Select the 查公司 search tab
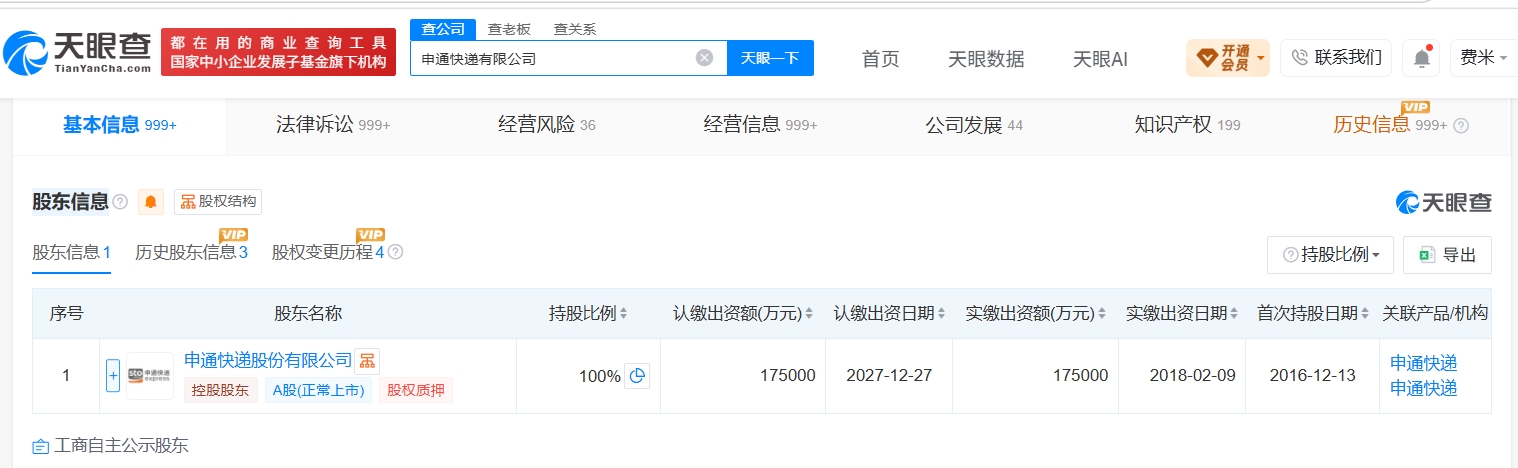1518x468 pixels. 442,29
